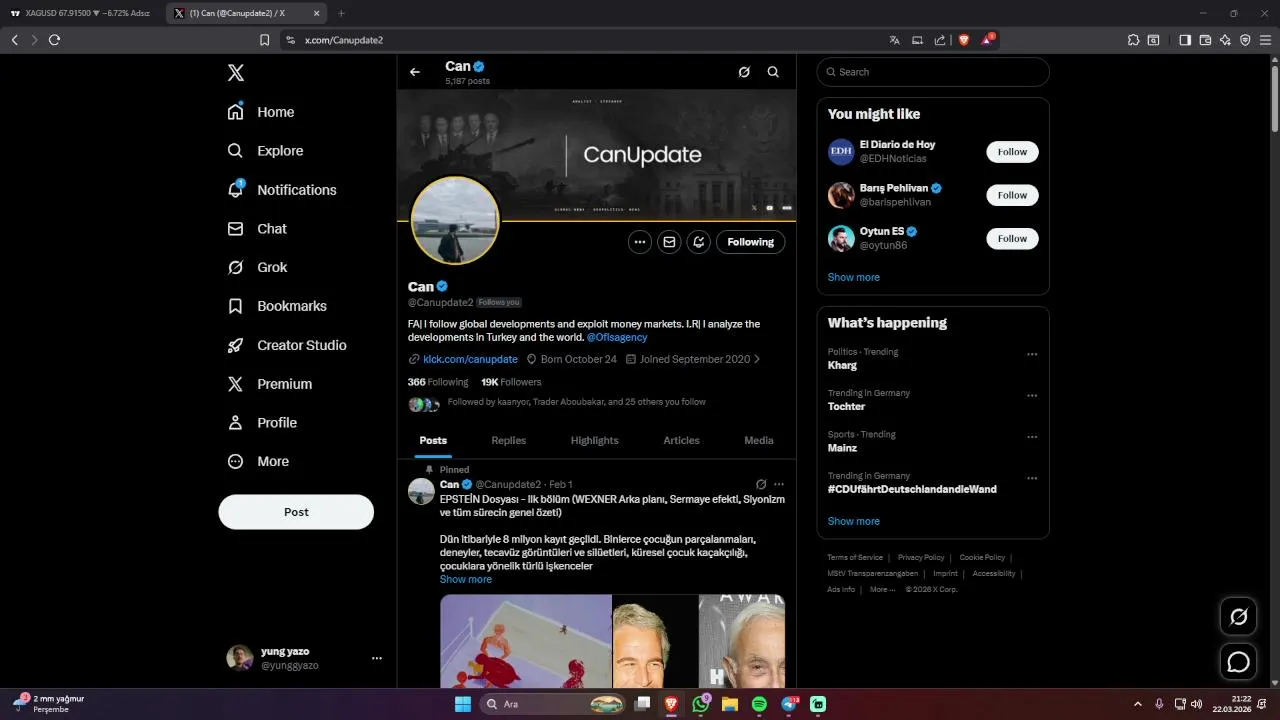Open profile more options ellipsis button
1280x720 pixels.
tap(640, 242)
